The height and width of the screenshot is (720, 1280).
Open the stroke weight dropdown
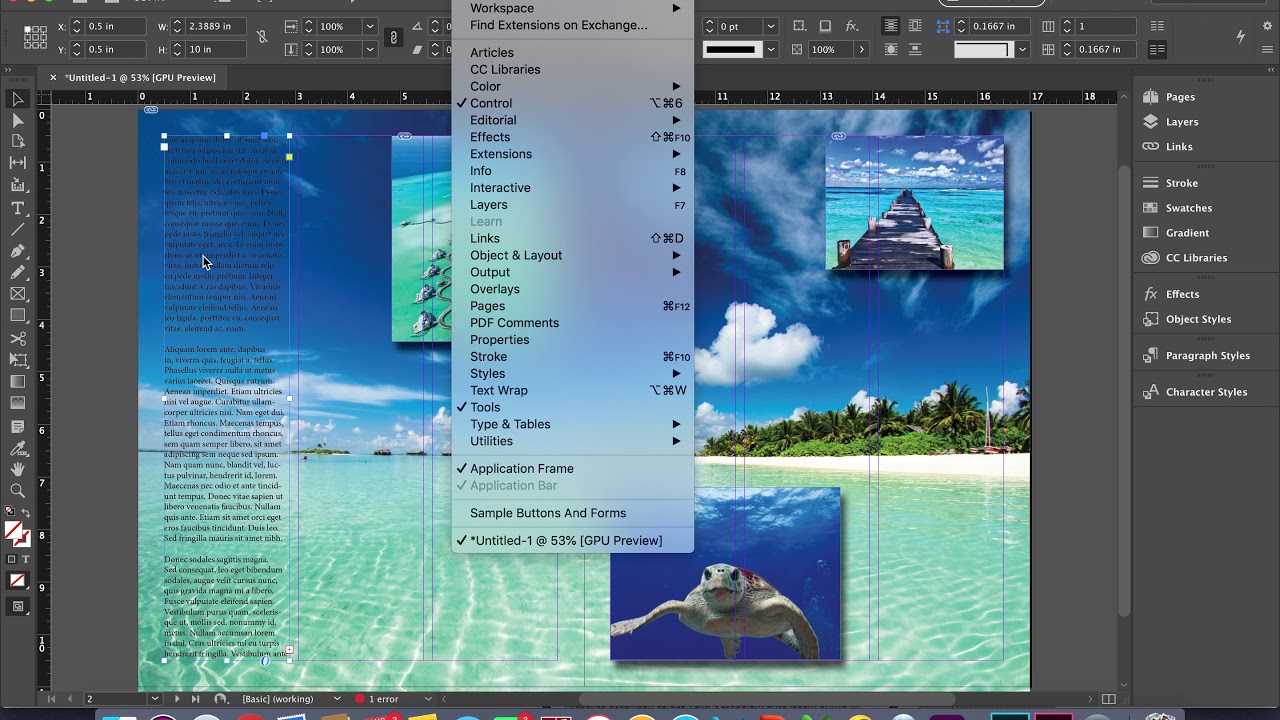(771, 26)
